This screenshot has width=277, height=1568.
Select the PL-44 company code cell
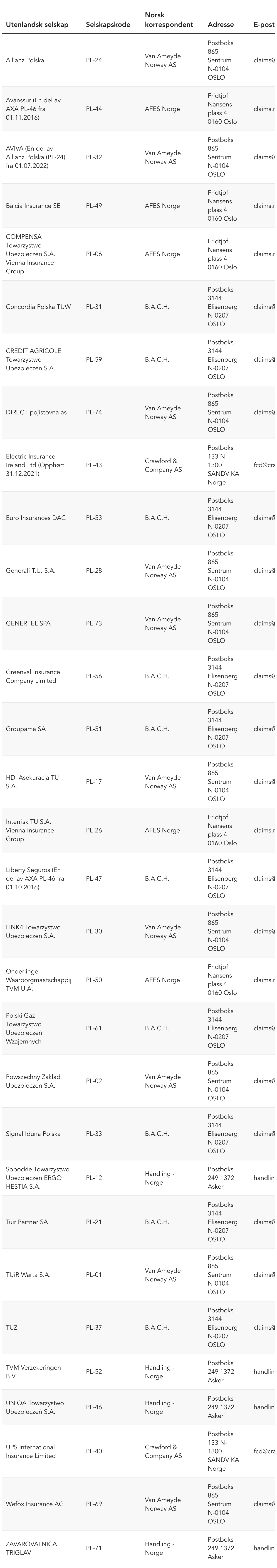pyautogui.click(x=94, y=109)
